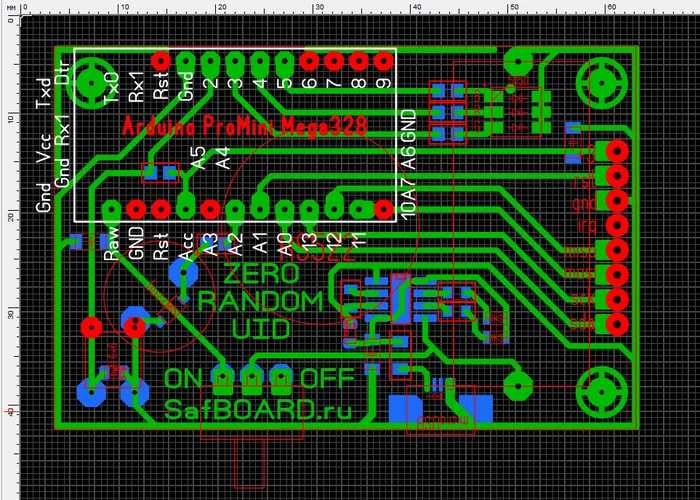Select the red pad next to "sck"
Screen dimensions: 700x500
click(617, 299)
